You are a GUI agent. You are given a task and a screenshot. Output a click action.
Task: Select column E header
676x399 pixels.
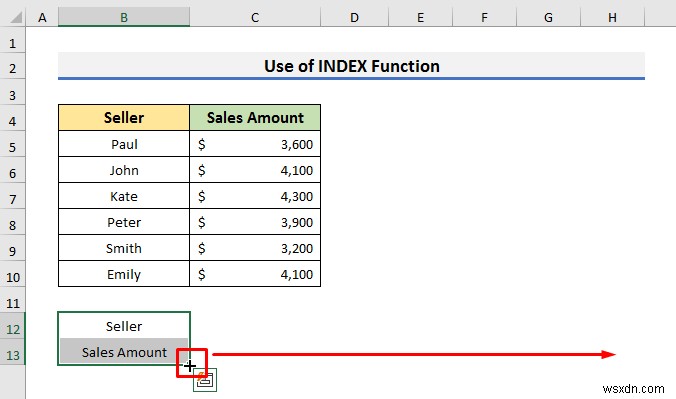[420, 18]
